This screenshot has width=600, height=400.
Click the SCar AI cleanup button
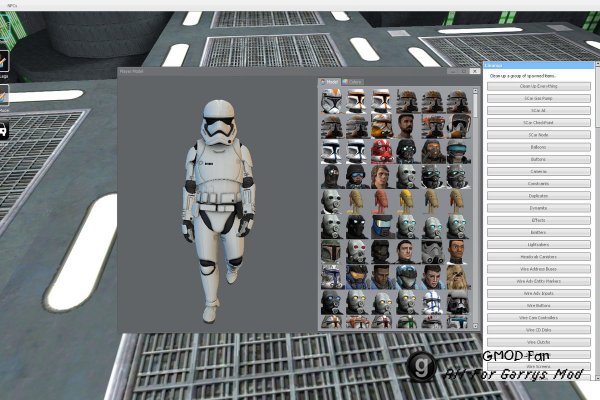(x=538, y=111)
